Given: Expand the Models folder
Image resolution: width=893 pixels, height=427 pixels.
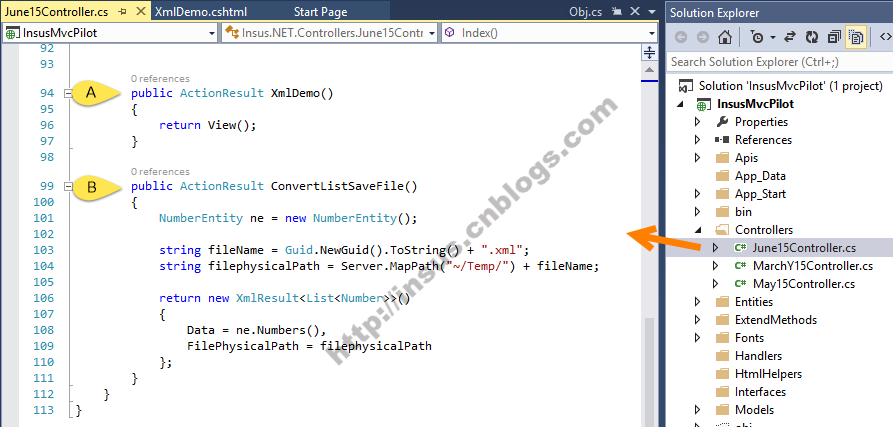Looking at the screenshot, I should pos(698,410).
